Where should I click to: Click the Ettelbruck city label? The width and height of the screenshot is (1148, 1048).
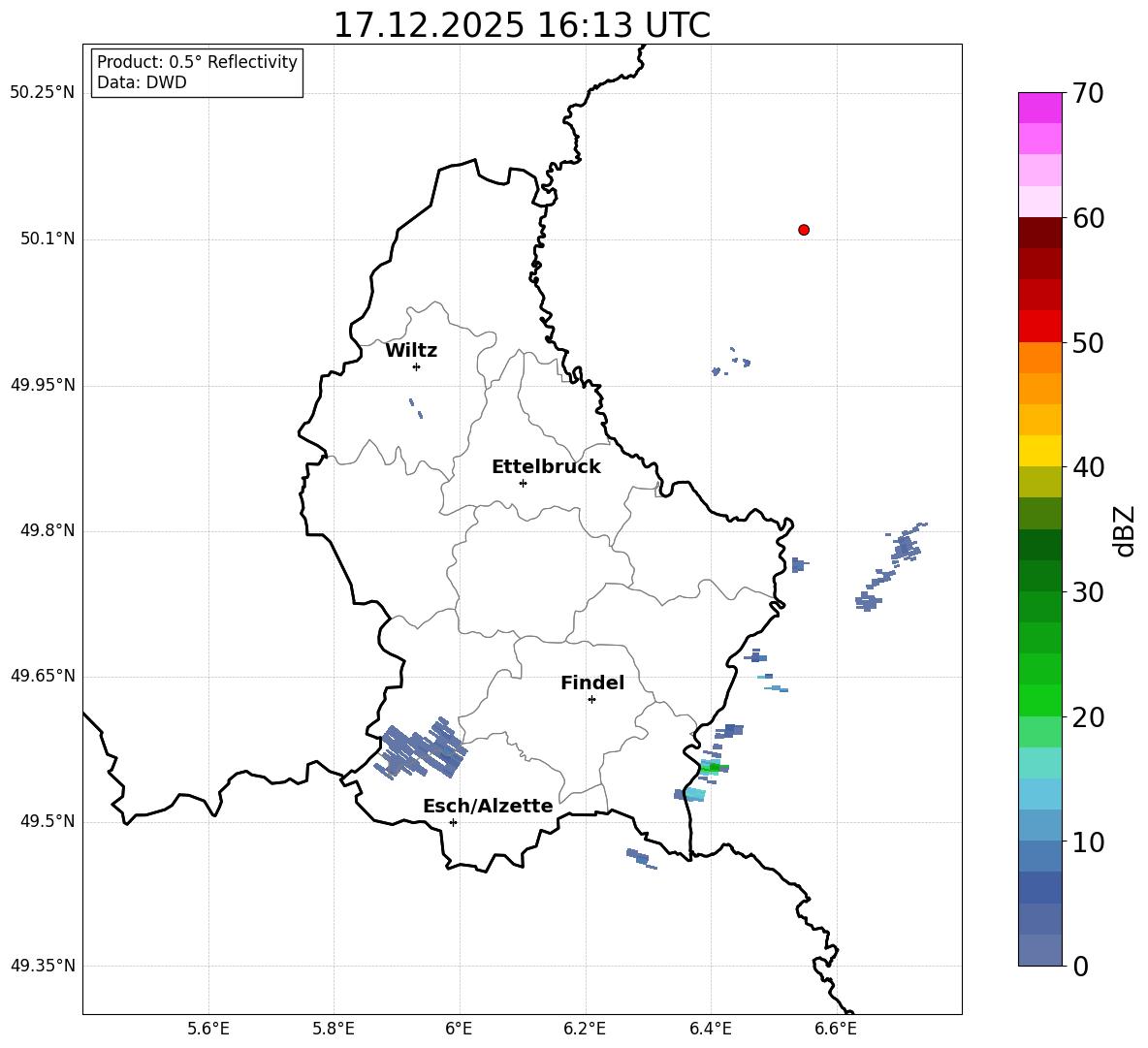(546, 467)
